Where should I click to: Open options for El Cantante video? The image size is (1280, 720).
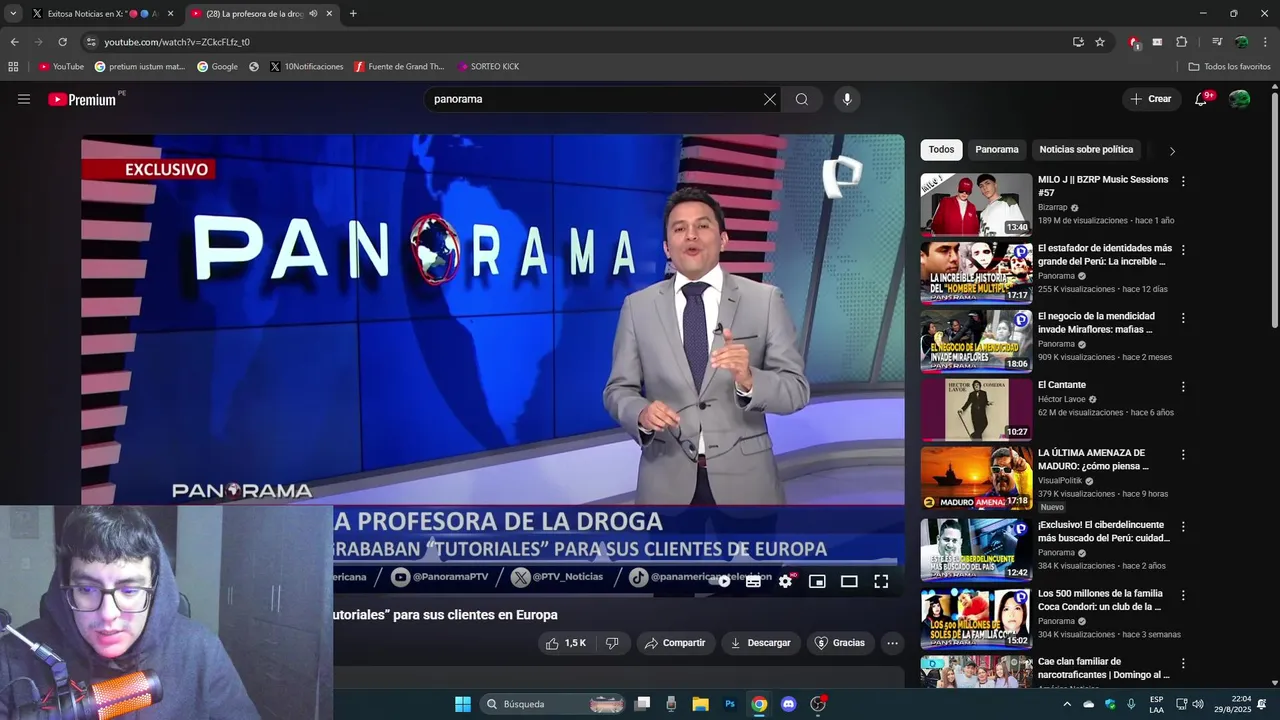[1183, 386]
